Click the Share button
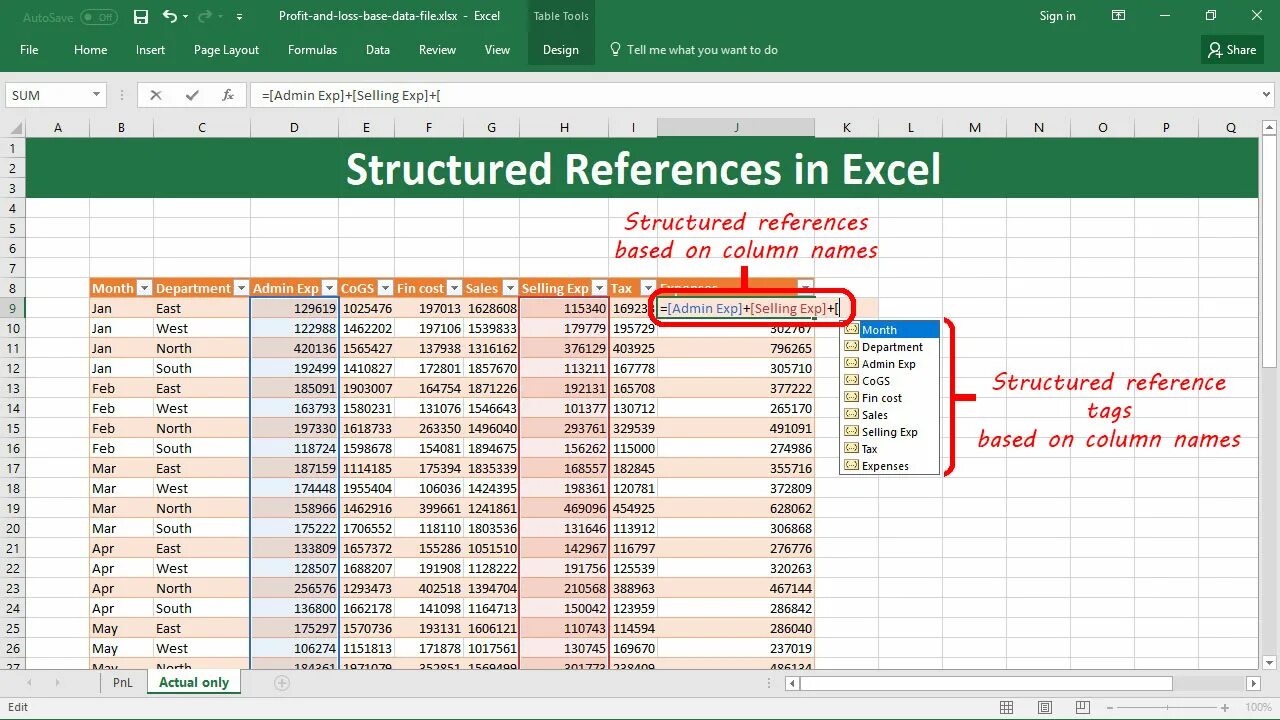1280x720 pixels. tap(1231, 50)
